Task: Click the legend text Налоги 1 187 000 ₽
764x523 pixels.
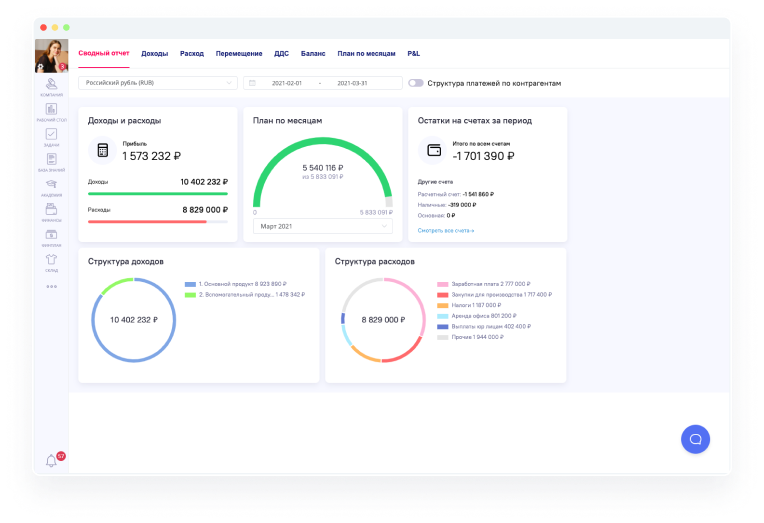Action: tap(476, 305)
